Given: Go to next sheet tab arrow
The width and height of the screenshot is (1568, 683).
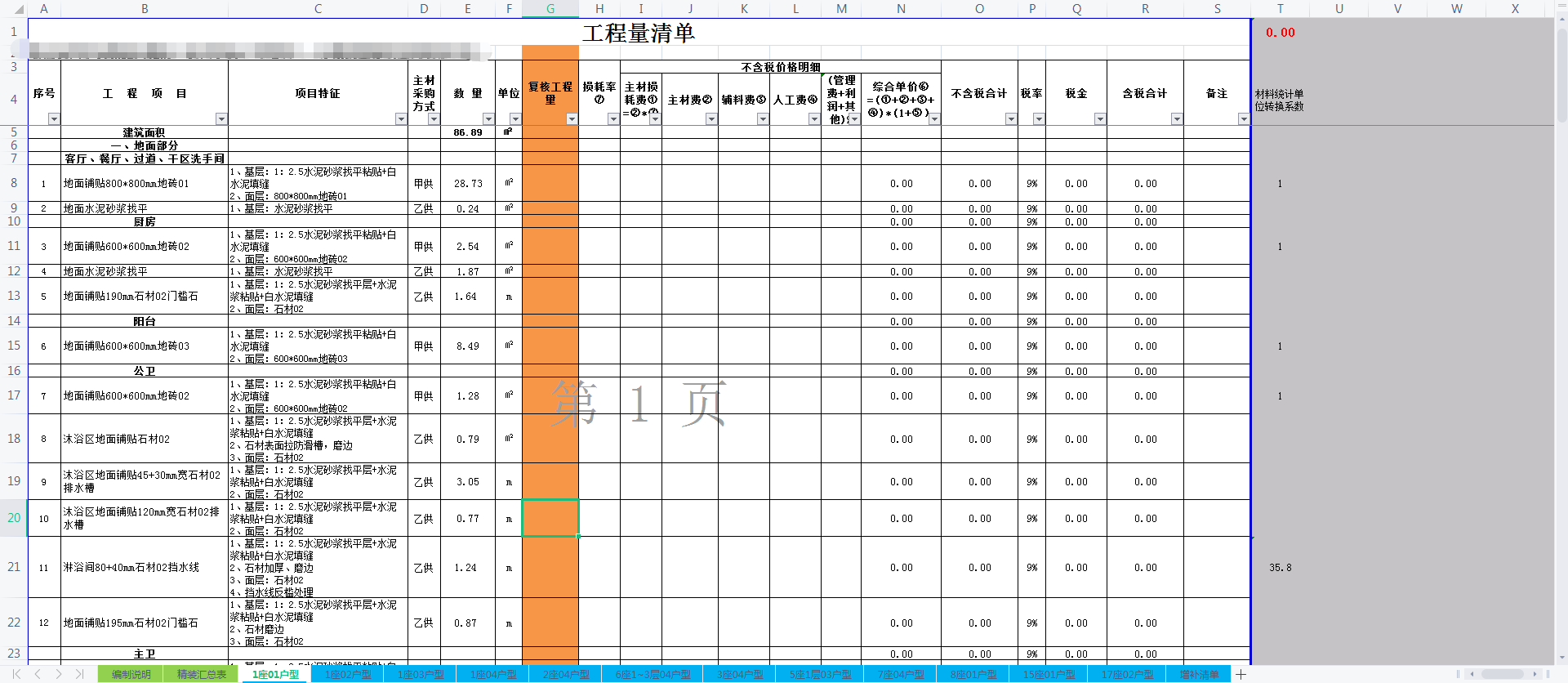Looking at the screenshot, I should tap(59, 674).
